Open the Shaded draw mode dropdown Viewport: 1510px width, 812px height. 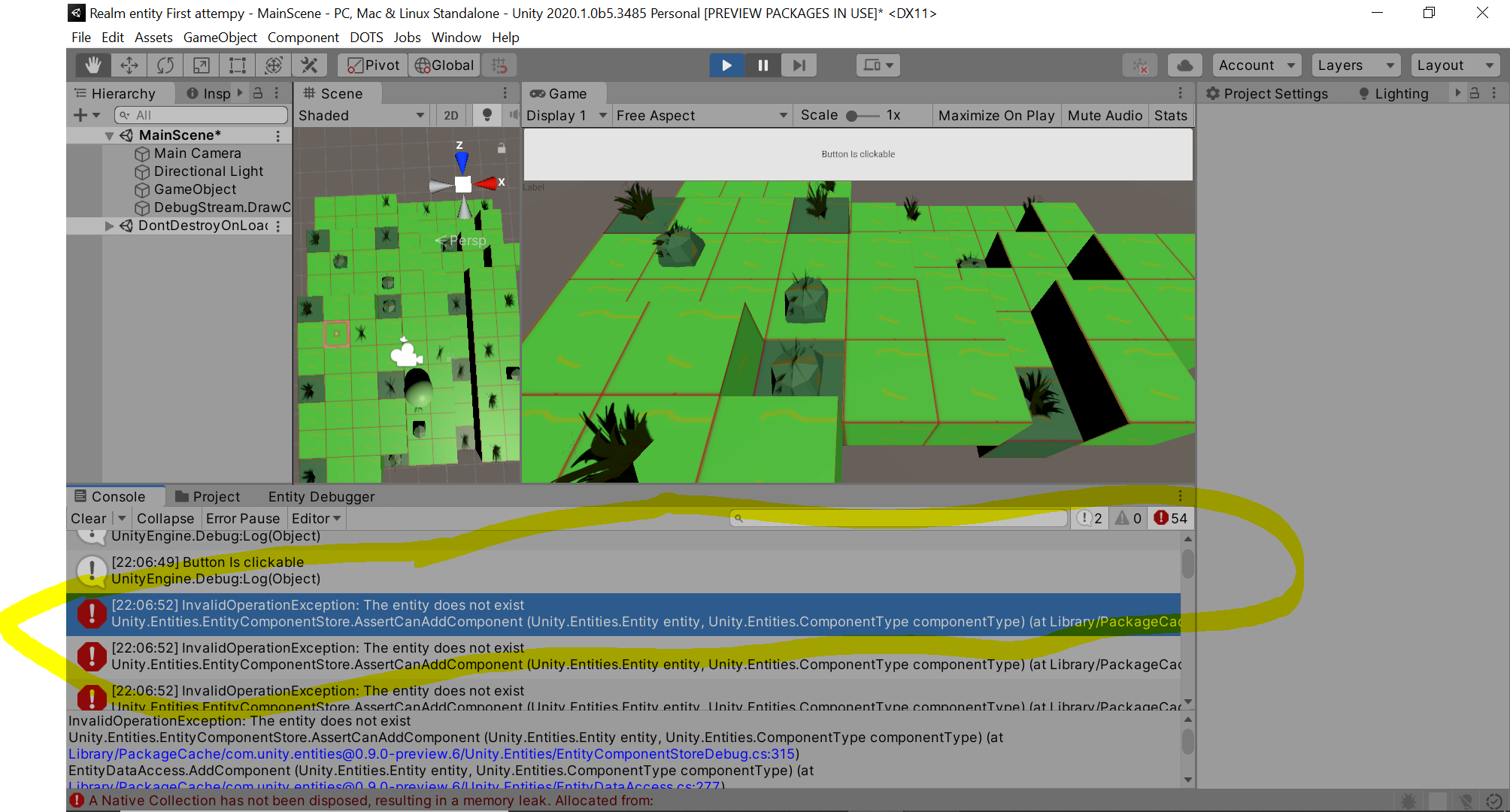tap(361, 115)
